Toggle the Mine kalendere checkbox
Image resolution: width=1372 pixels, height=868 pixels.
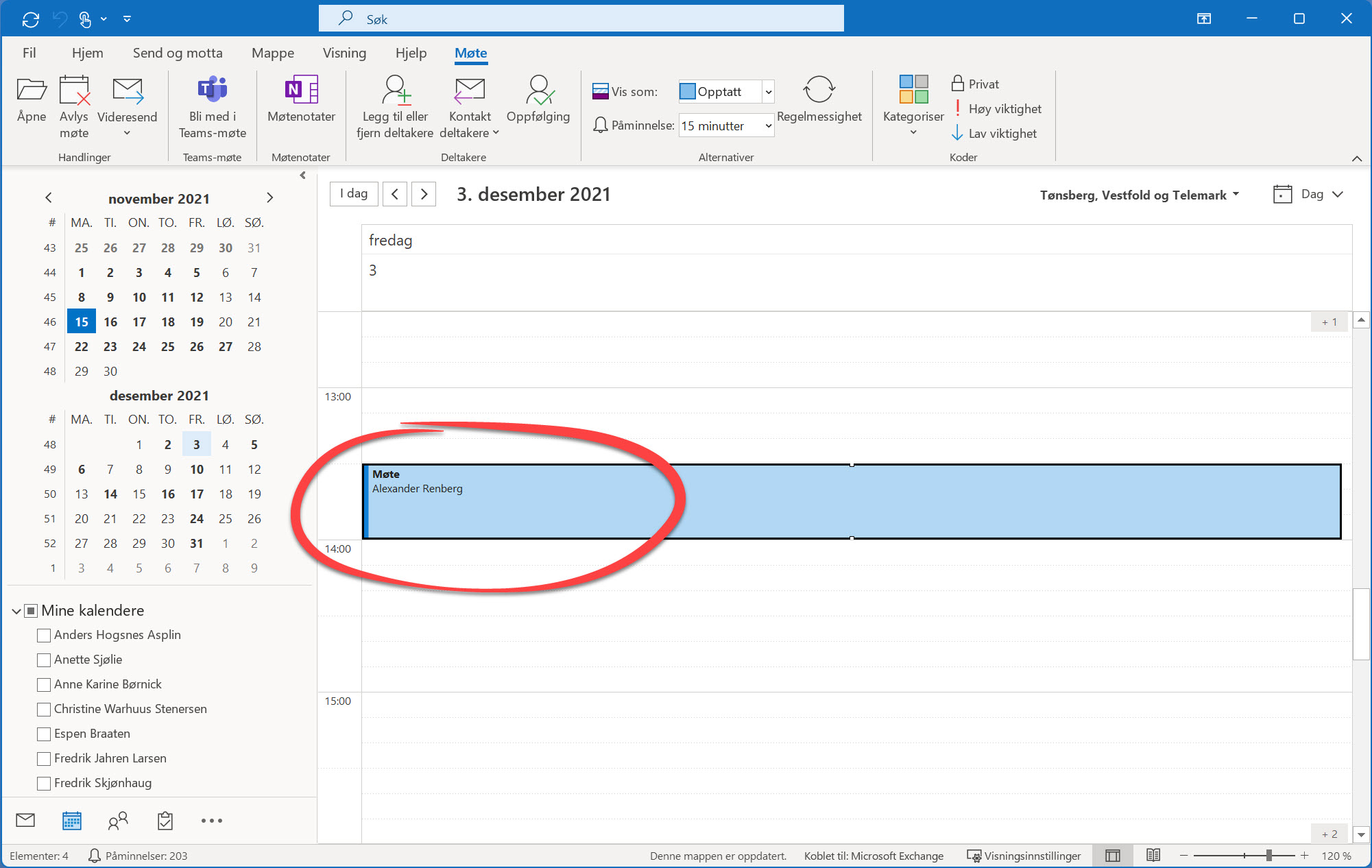point(31,610)
